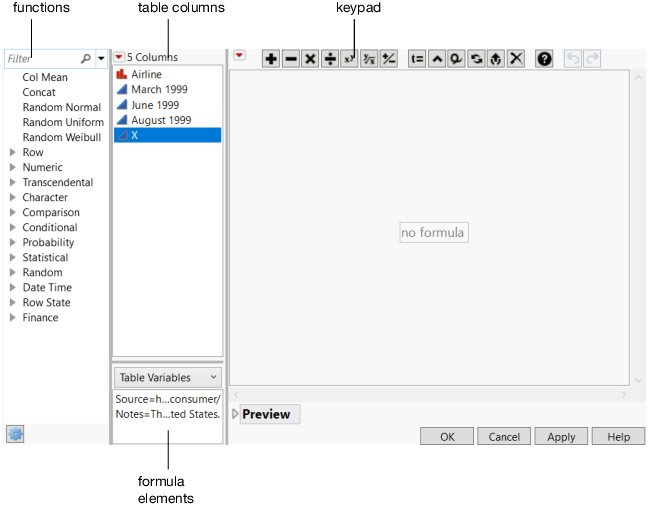Click the divide keypad button

(330, 59)
